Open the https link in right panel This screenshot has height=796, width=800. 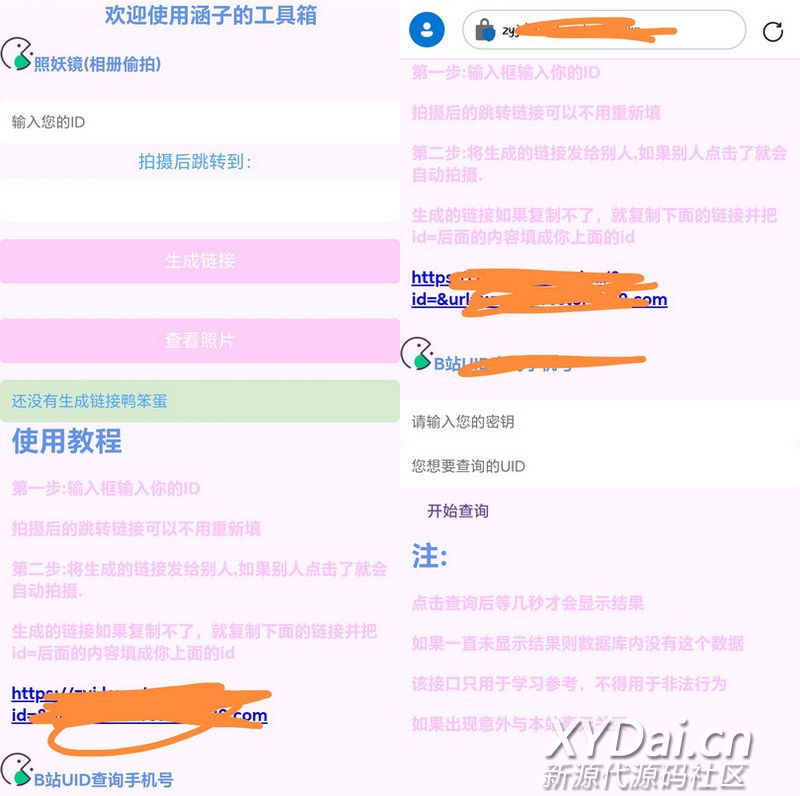539,288
